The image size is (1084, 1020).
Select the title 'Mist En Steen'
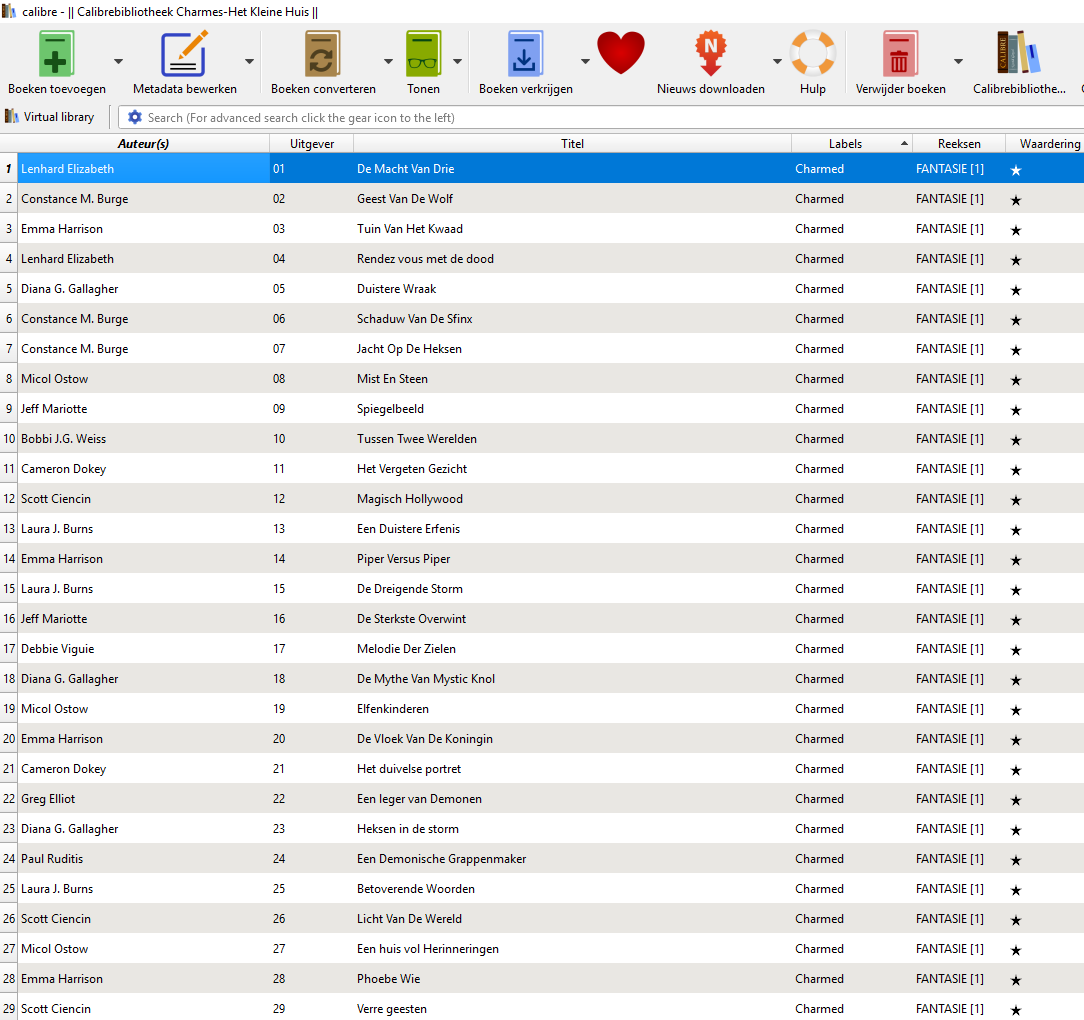coord(392,379)
